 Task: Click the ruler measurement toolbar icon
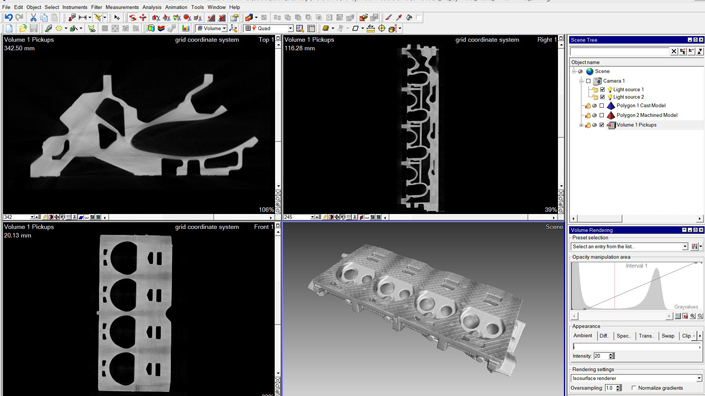pos(371,28)
